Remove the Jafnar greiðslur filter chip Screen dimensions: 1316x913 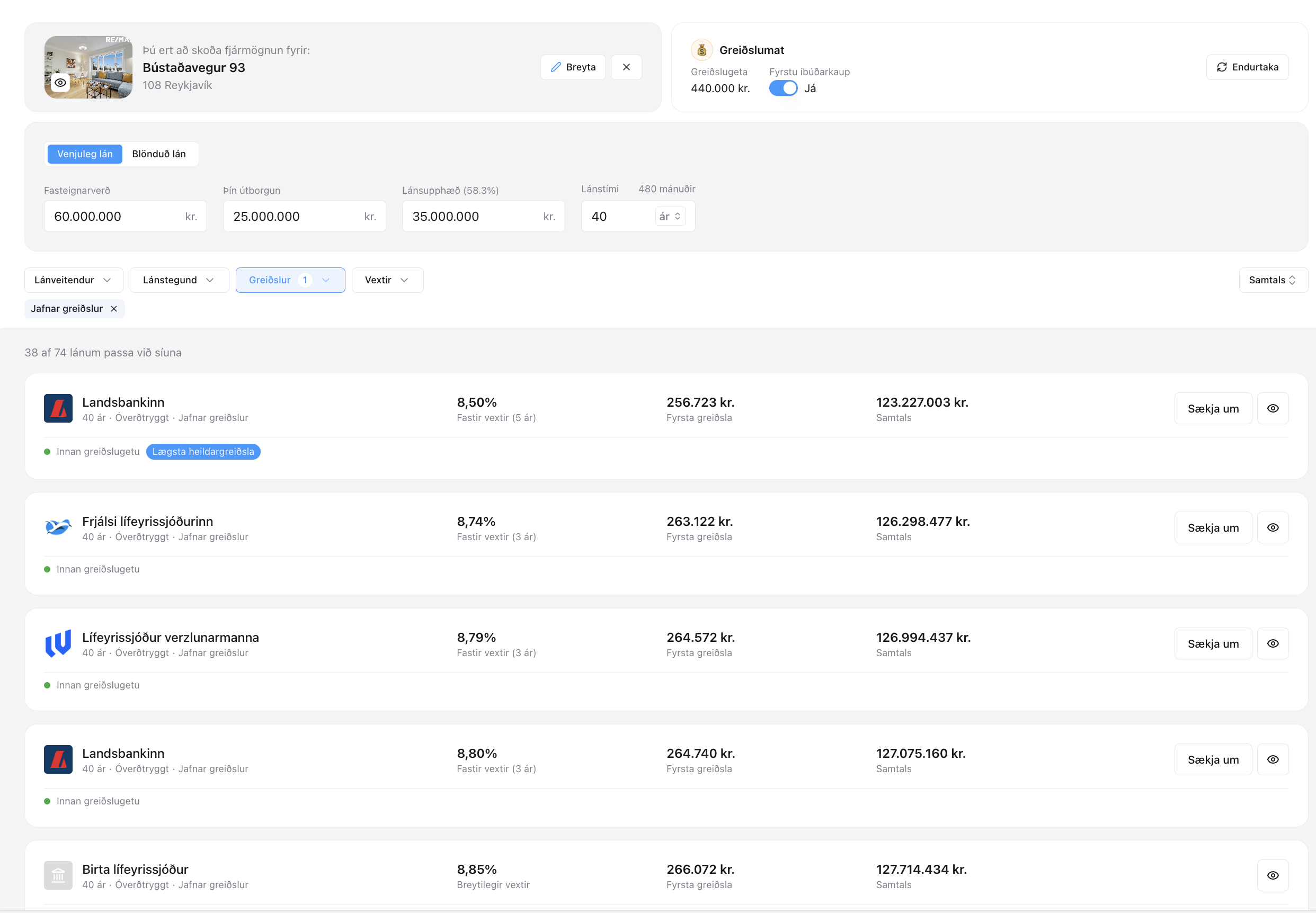click(x=114, y=309)
